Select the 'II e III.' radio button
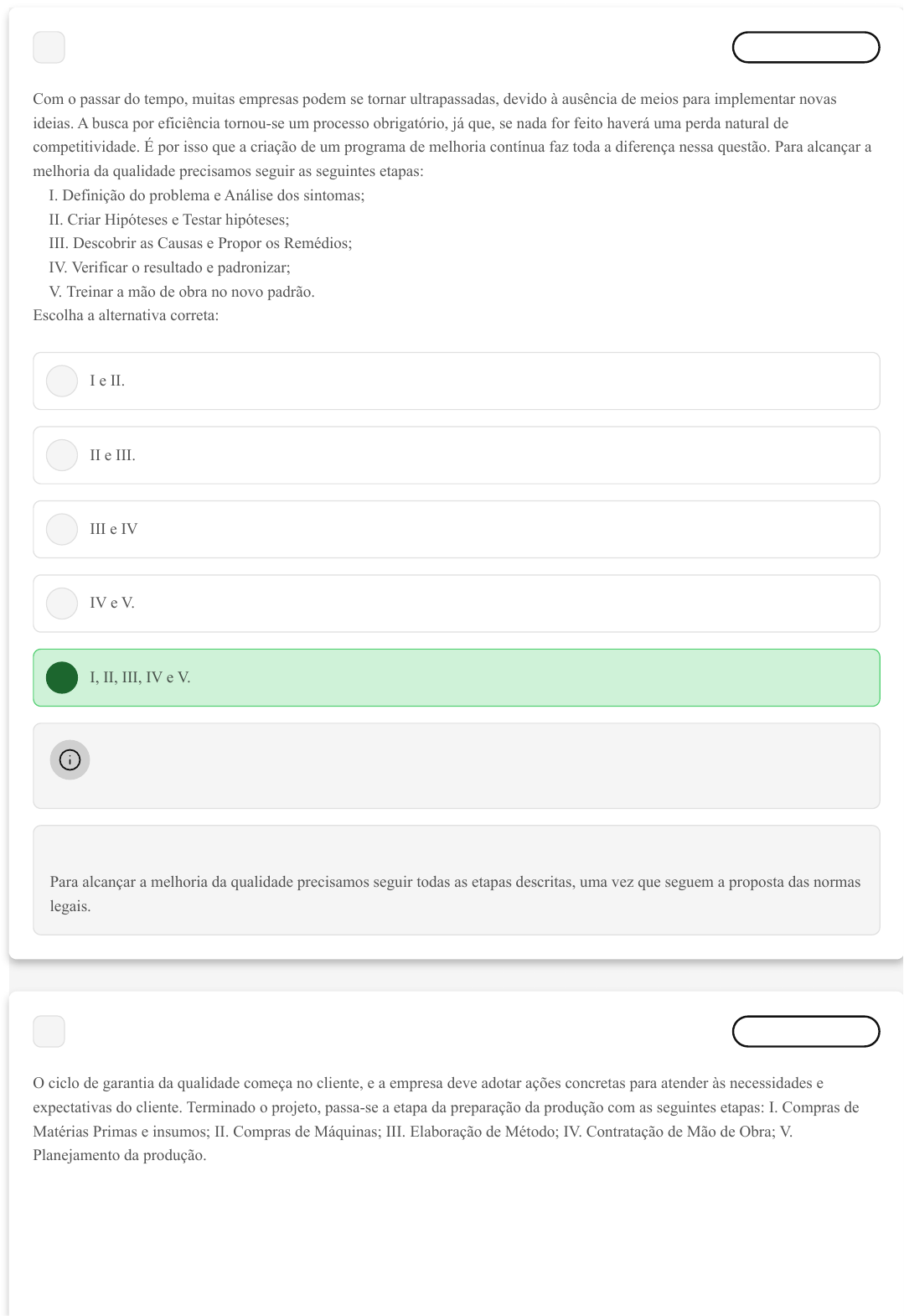Screen dimensions: 904x1316 click(x=62, y=455)
